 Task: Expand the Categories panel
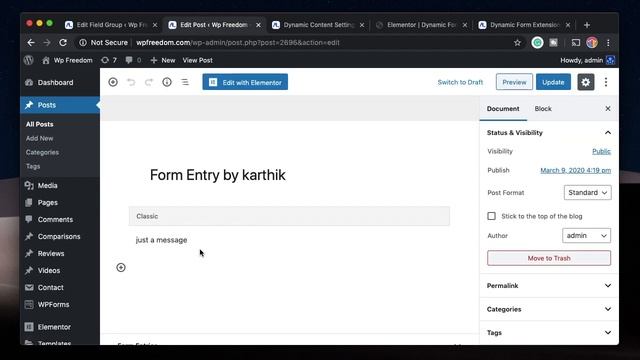pyautogui.click(x=549, y=309)
